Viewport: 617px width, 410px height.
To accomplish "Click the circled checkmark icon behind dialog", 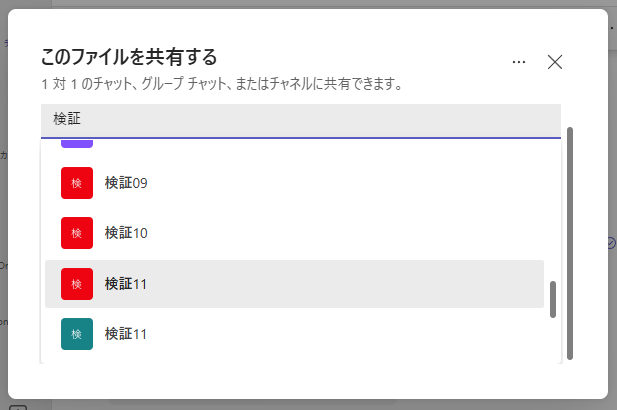I will (x=611, y=243).
